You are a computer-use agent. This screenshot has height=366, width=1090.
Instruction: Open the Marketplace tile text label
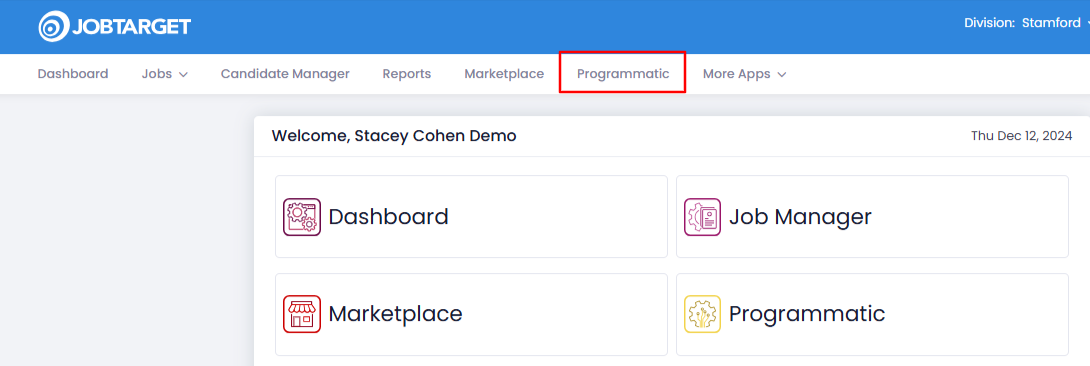[396, 314]
